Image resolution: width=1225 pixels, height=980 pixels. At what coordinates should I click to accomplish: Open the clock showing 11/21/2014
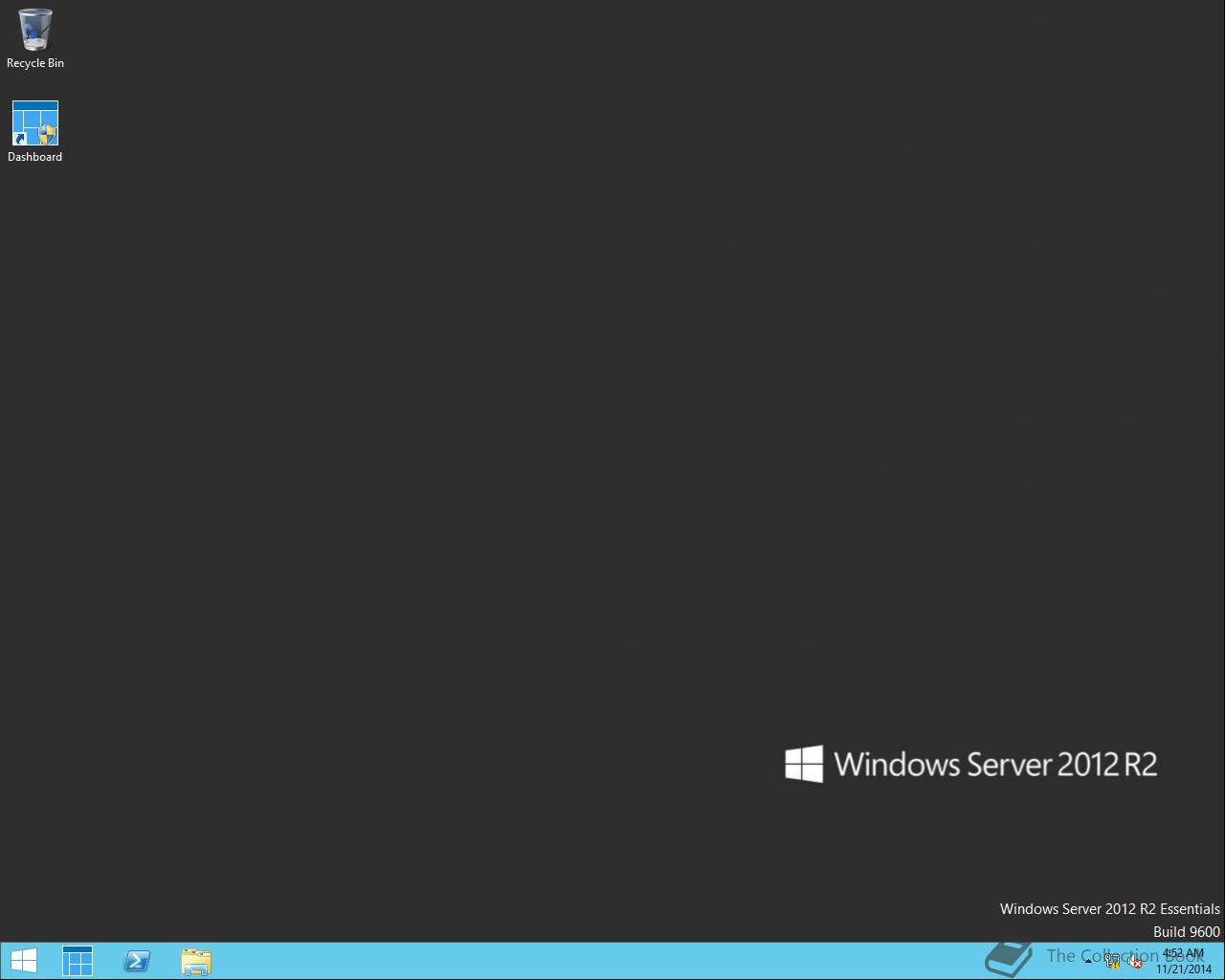pos(1184,961)
